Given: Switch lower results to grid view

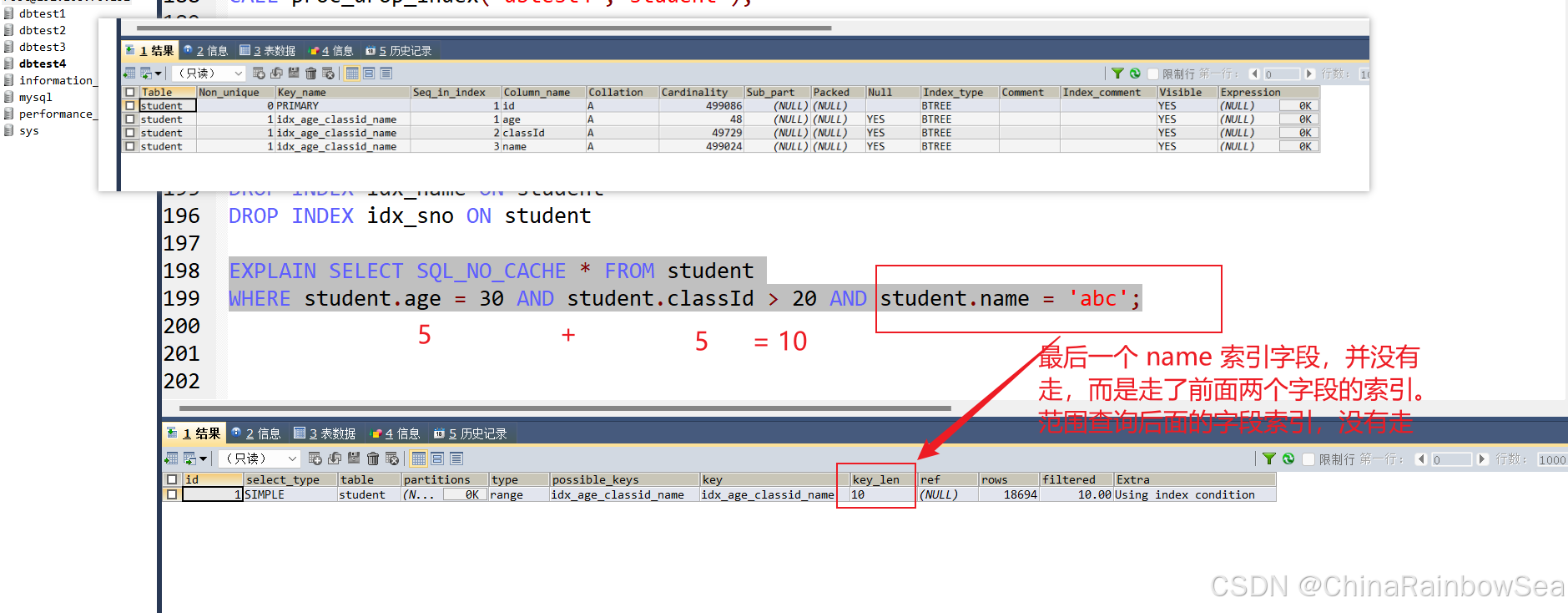Looking at the screenshot, I should [419, 458].
